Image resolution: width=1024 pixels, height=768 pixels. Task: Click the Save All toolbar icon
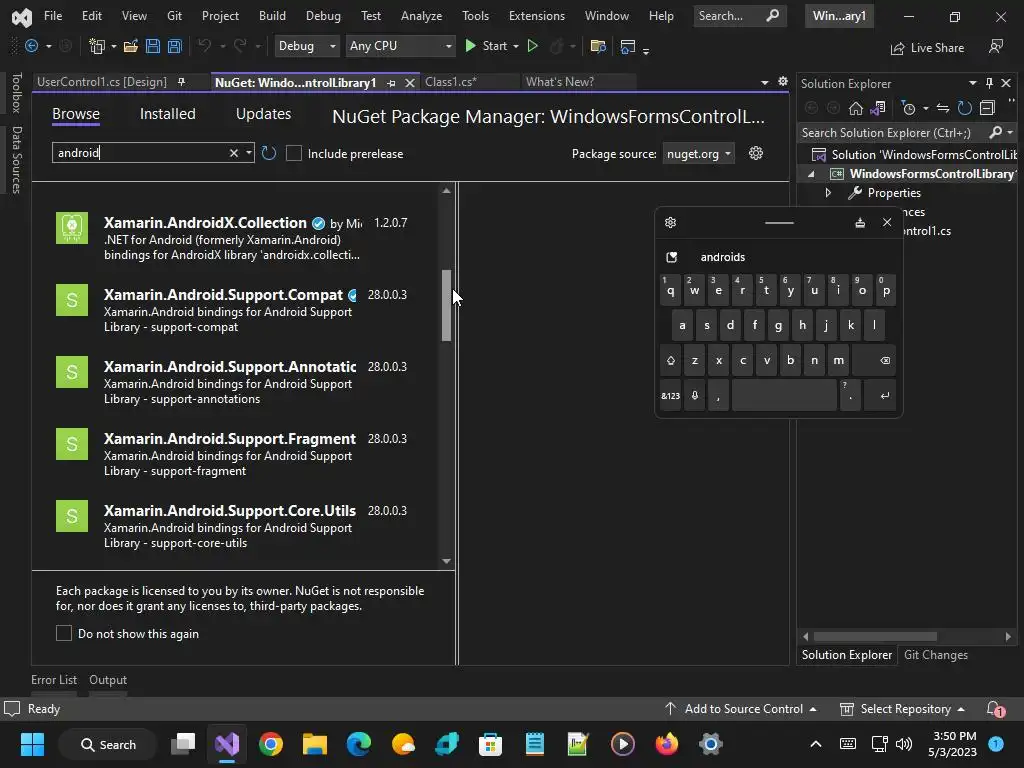click(174, 46)
